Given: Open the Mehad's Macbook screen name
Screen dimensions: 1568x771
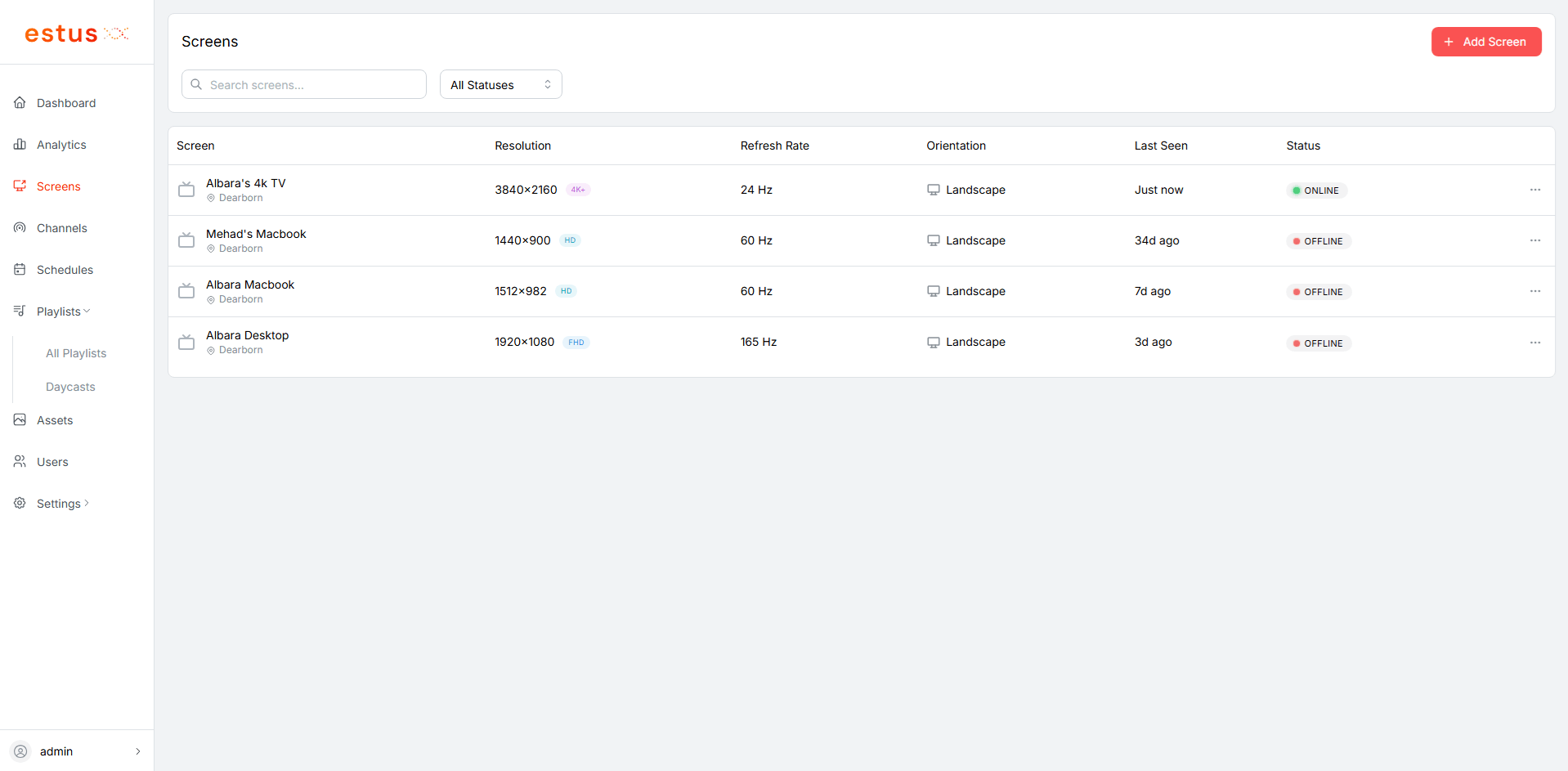Looking at the screenshot, I should click(x=256, y=234).
